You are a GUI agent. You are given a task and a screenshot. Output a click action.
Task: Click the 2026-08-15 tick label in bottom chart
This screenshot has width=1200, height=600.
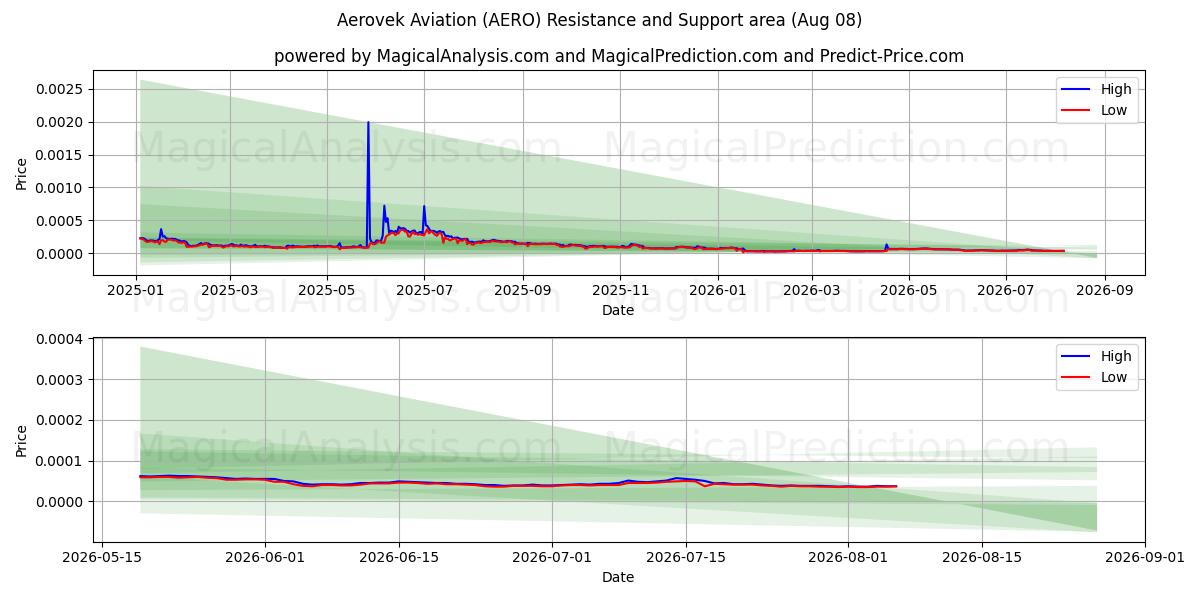[982, 558]
